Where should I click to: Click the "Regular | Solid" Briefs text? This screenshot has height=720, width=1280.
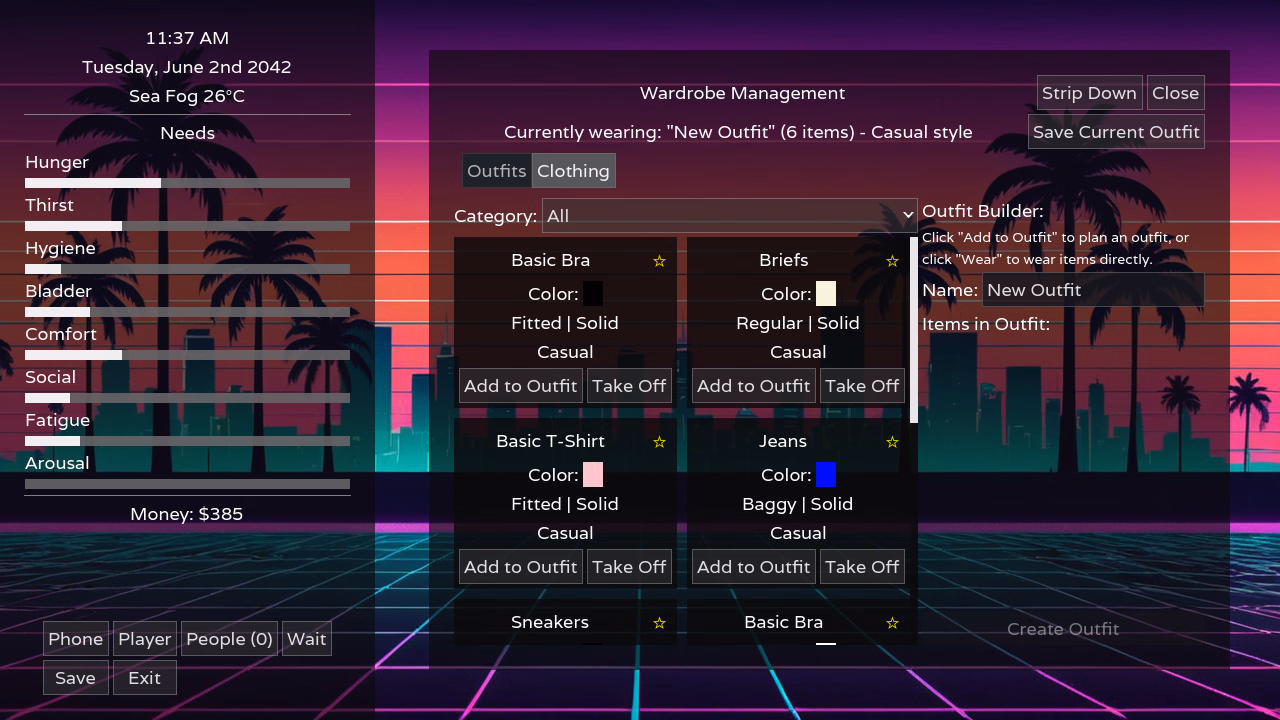pyautogui.click(x=798, y=323)
